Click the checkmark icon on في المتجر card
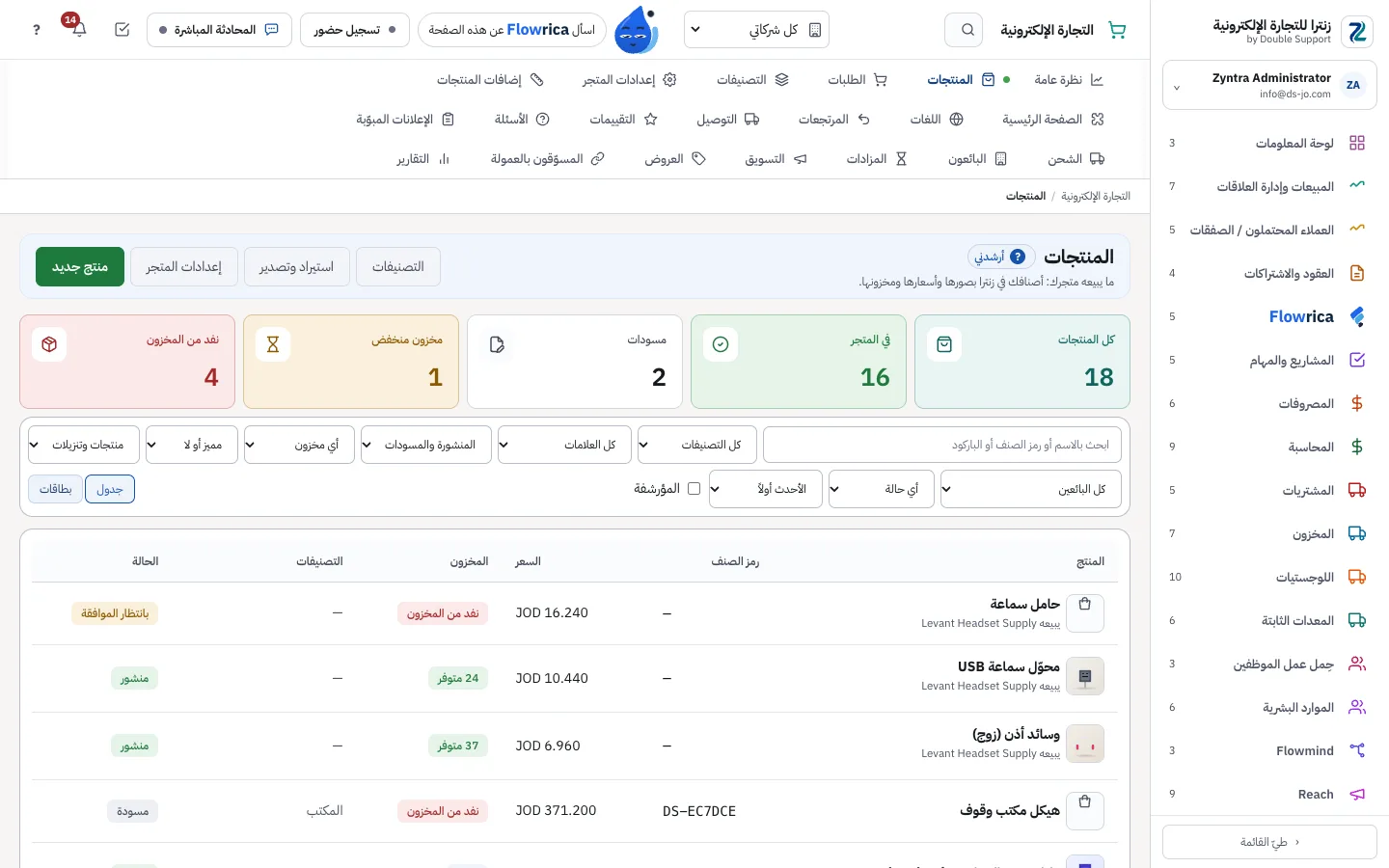The width and height of the screenshot is (1389, 868). (x=721, y=344)
